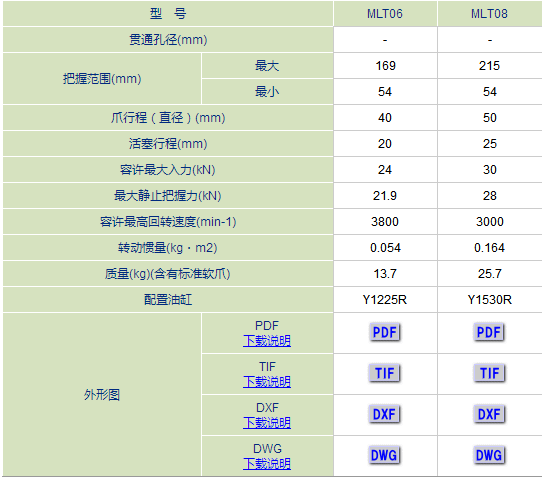Download the MLT08 DWG drawing

(489, 455)
